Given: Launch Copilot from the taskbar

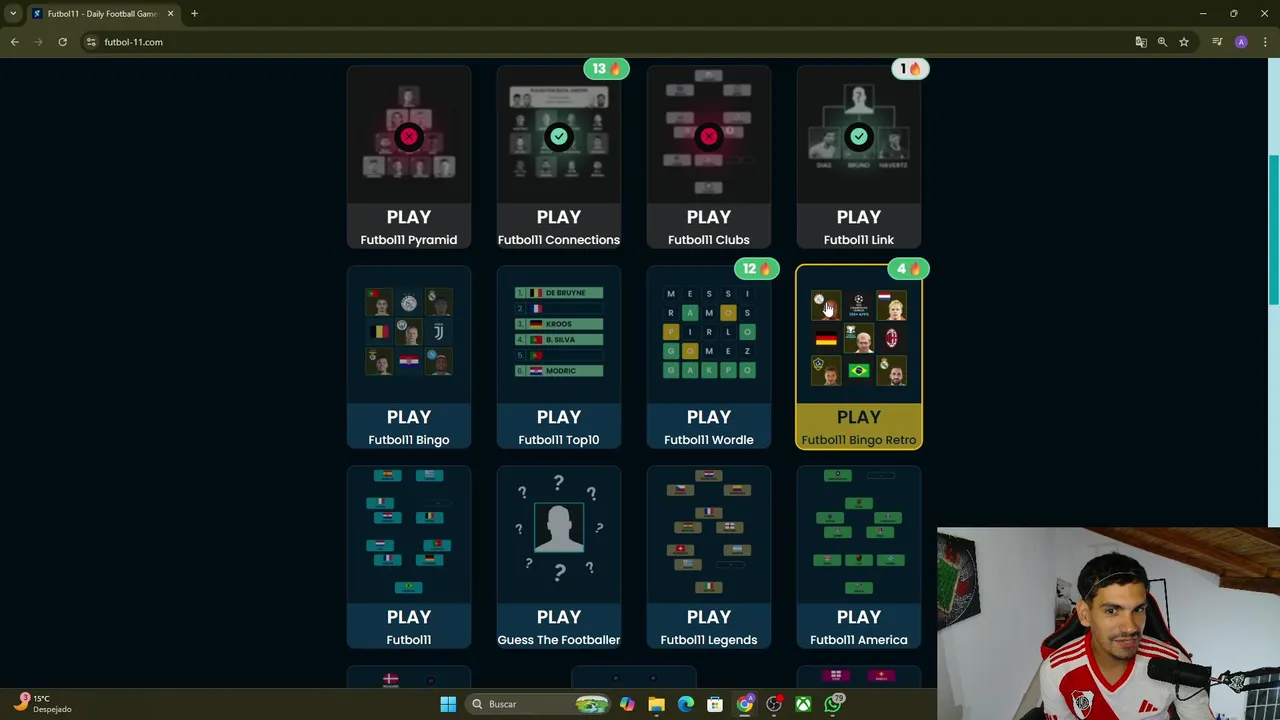Looking at the screenshot, I should (627, 704).
